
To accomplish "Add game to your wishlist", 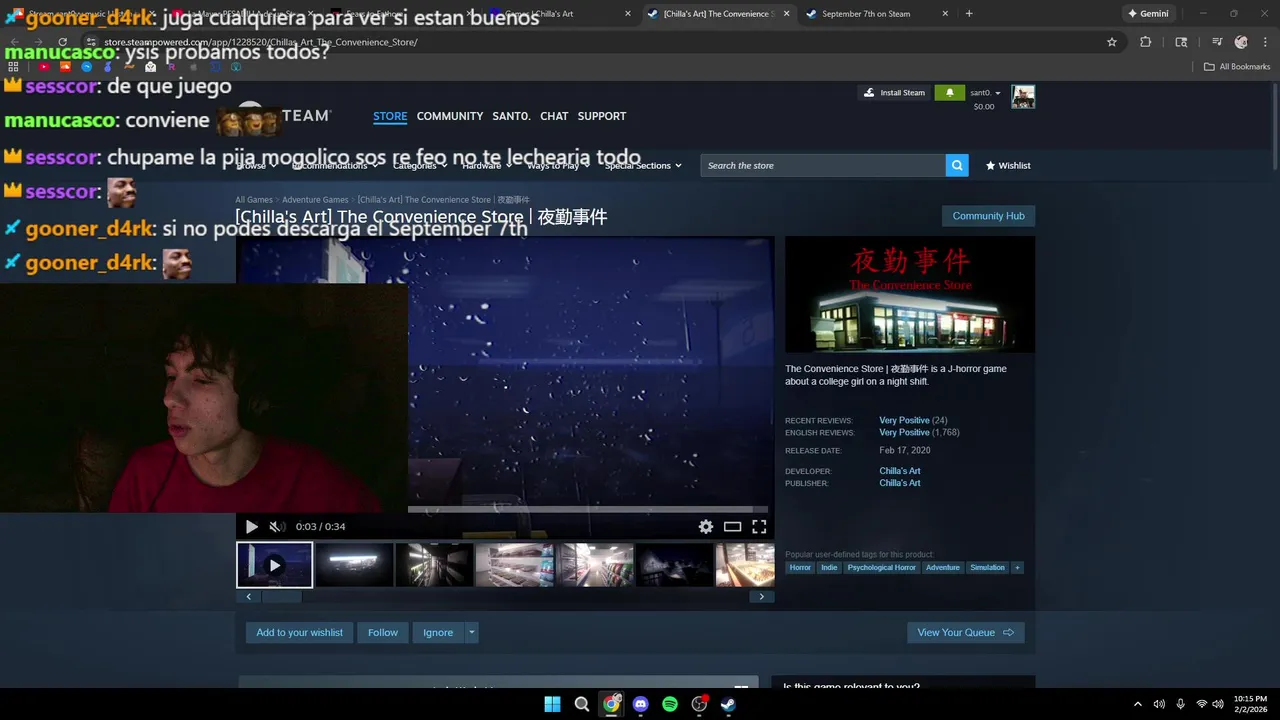I will [299, 632].
